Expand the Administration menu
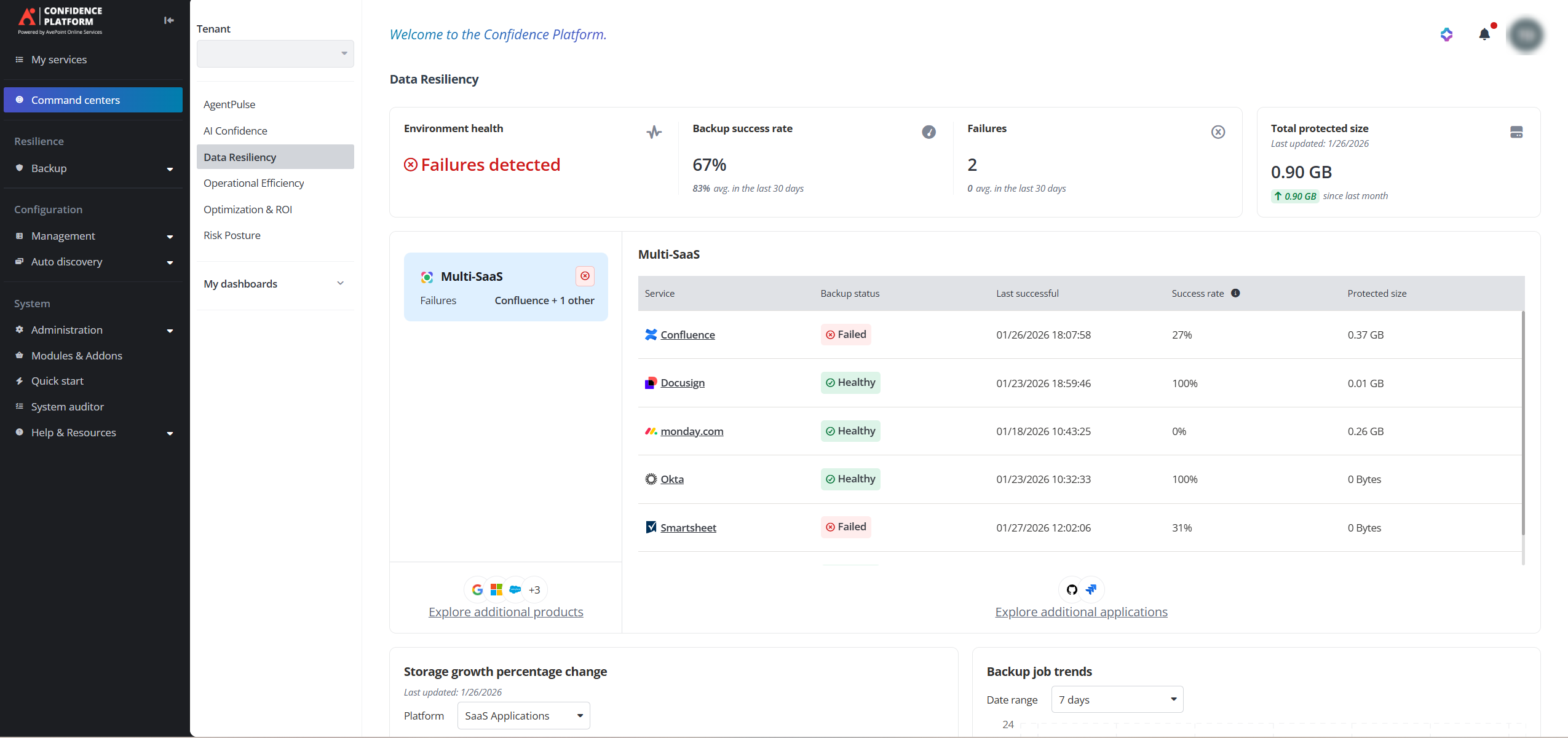Image resolution: width=1568 pixels, height=738 pixels. (170, 331)
